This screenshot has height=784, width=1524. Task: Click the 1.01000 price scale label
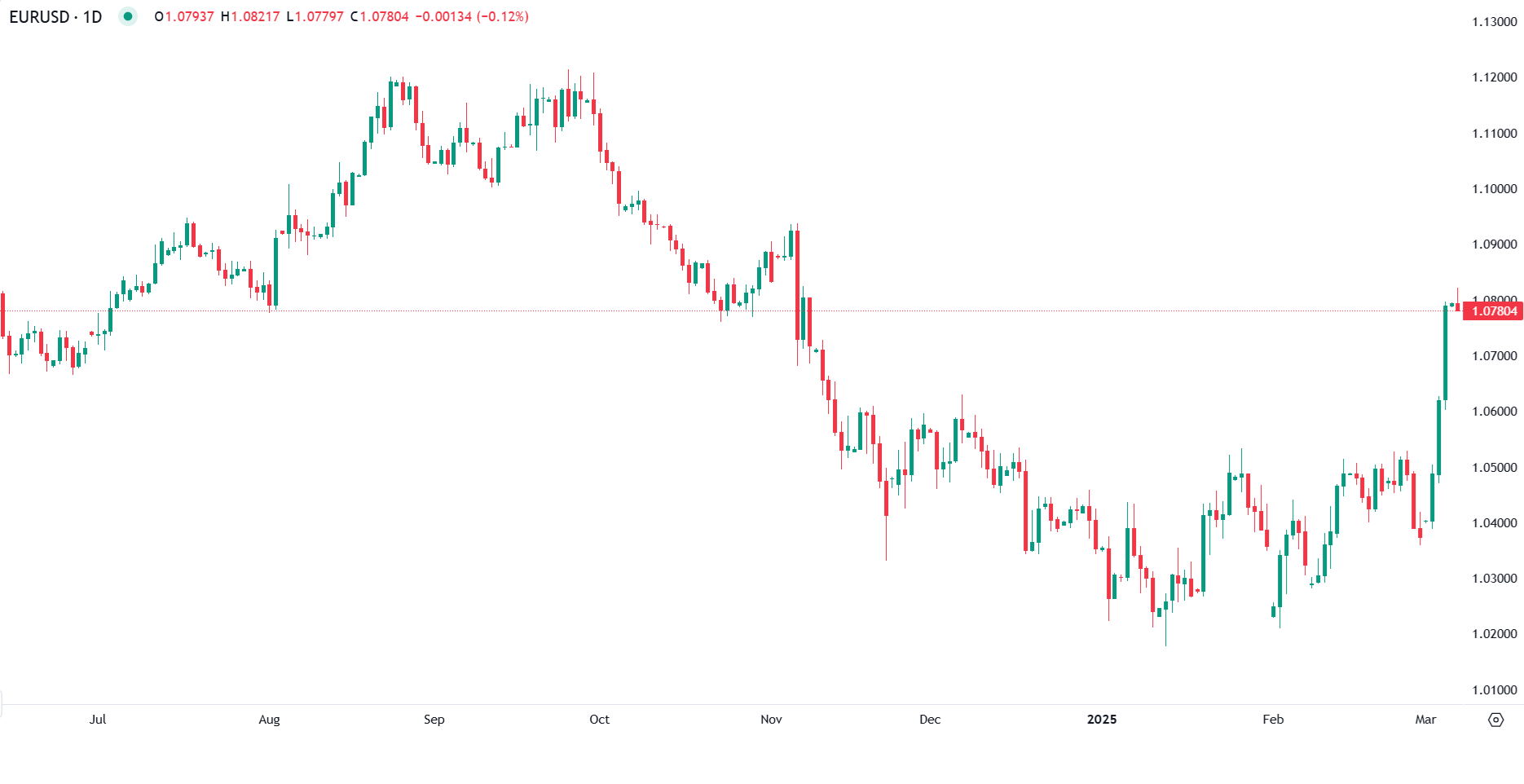1495,690
